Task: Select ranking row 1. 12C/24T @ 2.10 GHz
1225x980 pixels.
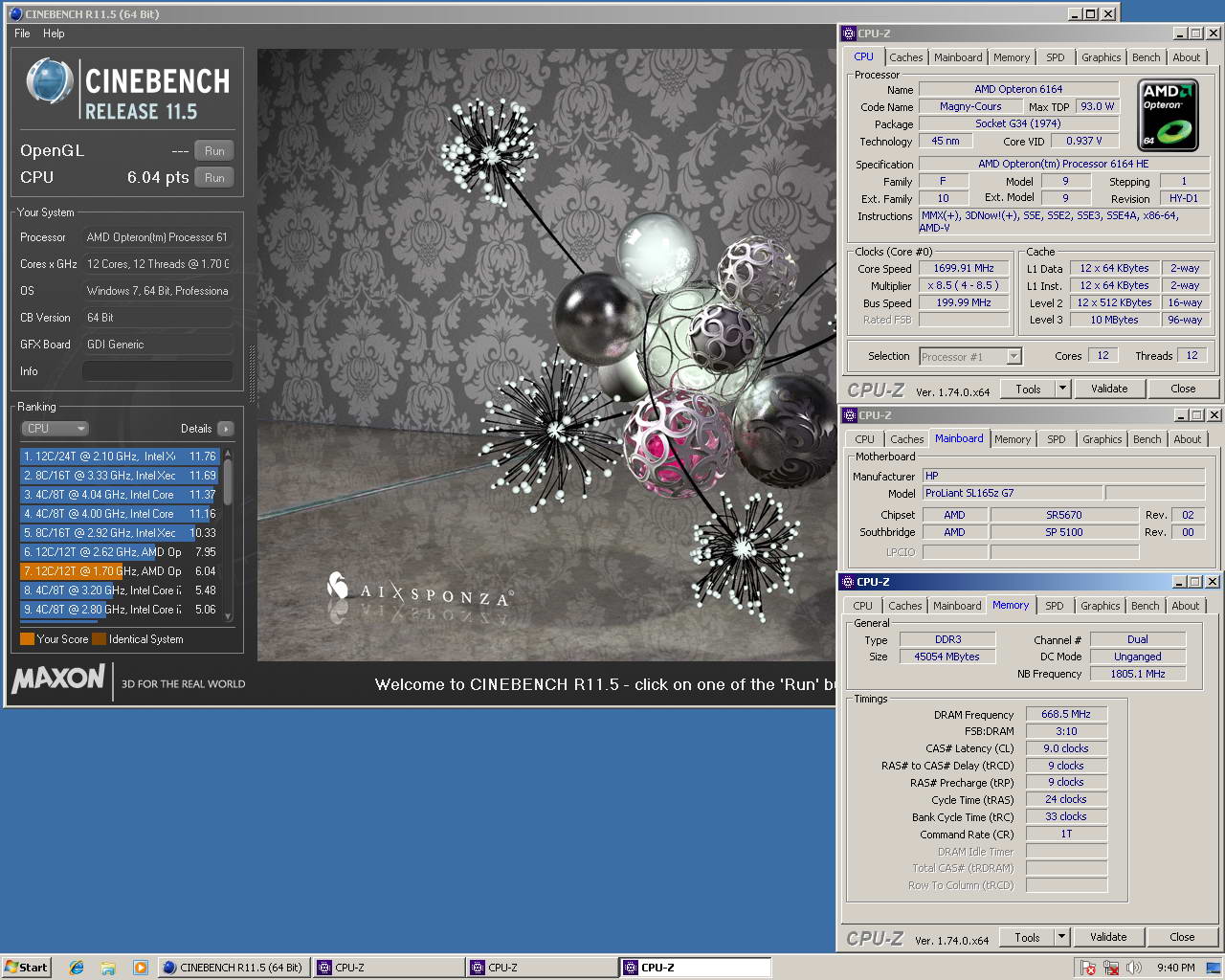Action: 121,457
